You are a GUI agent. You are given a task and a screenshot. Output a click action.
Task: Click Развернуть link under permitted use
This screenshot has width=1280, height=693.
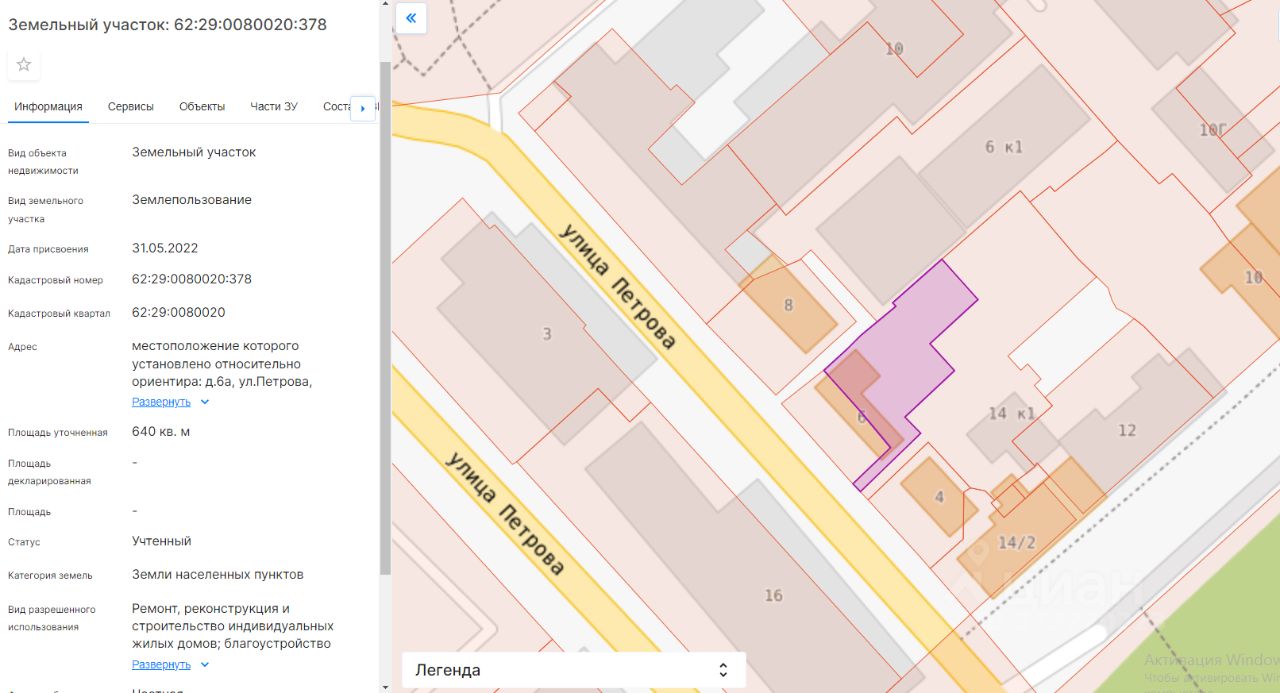pos(161,665)
